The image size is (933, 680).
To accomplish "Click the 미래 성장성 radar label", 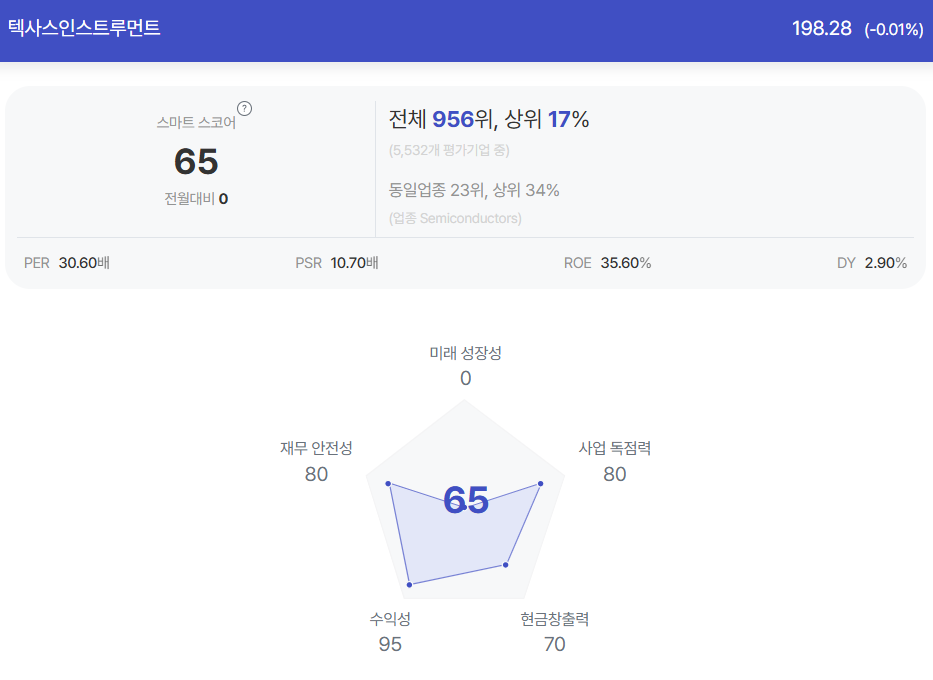I will pos(465,353).
